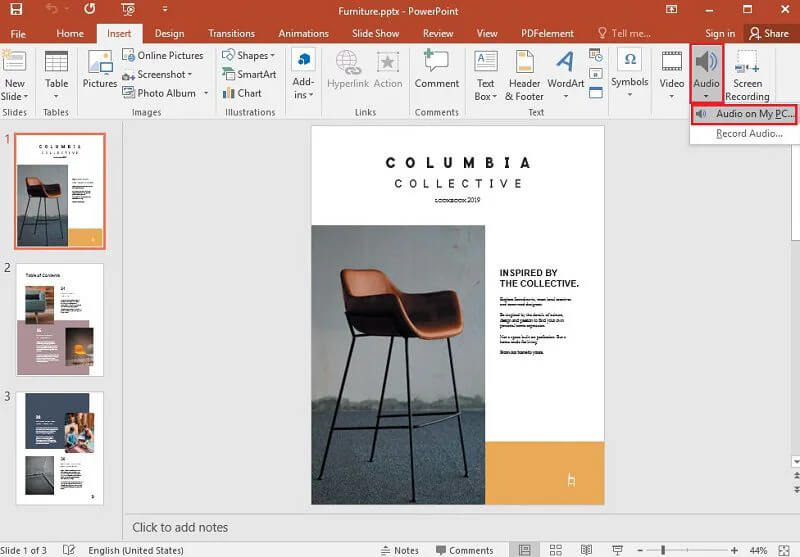Open the View tab
The width and height of the screenshot is (800, 557).
pyautogui.click(x=487, y=34)
